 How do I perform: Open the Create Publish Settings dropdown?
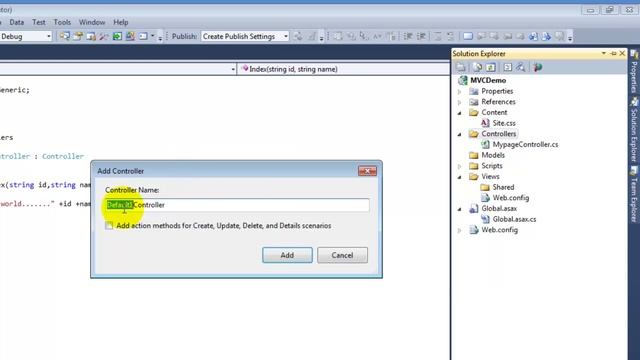point(285,36)
